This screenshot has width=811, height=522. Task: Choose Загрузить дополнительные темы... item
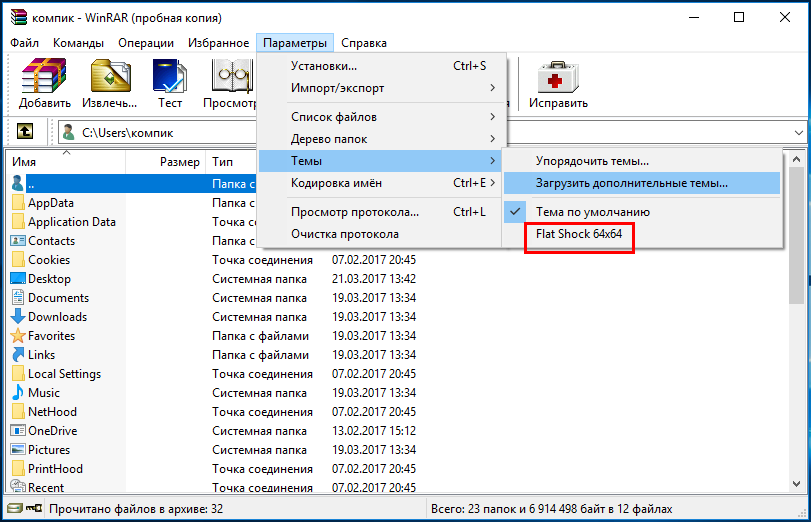click(x=642, y=183)
